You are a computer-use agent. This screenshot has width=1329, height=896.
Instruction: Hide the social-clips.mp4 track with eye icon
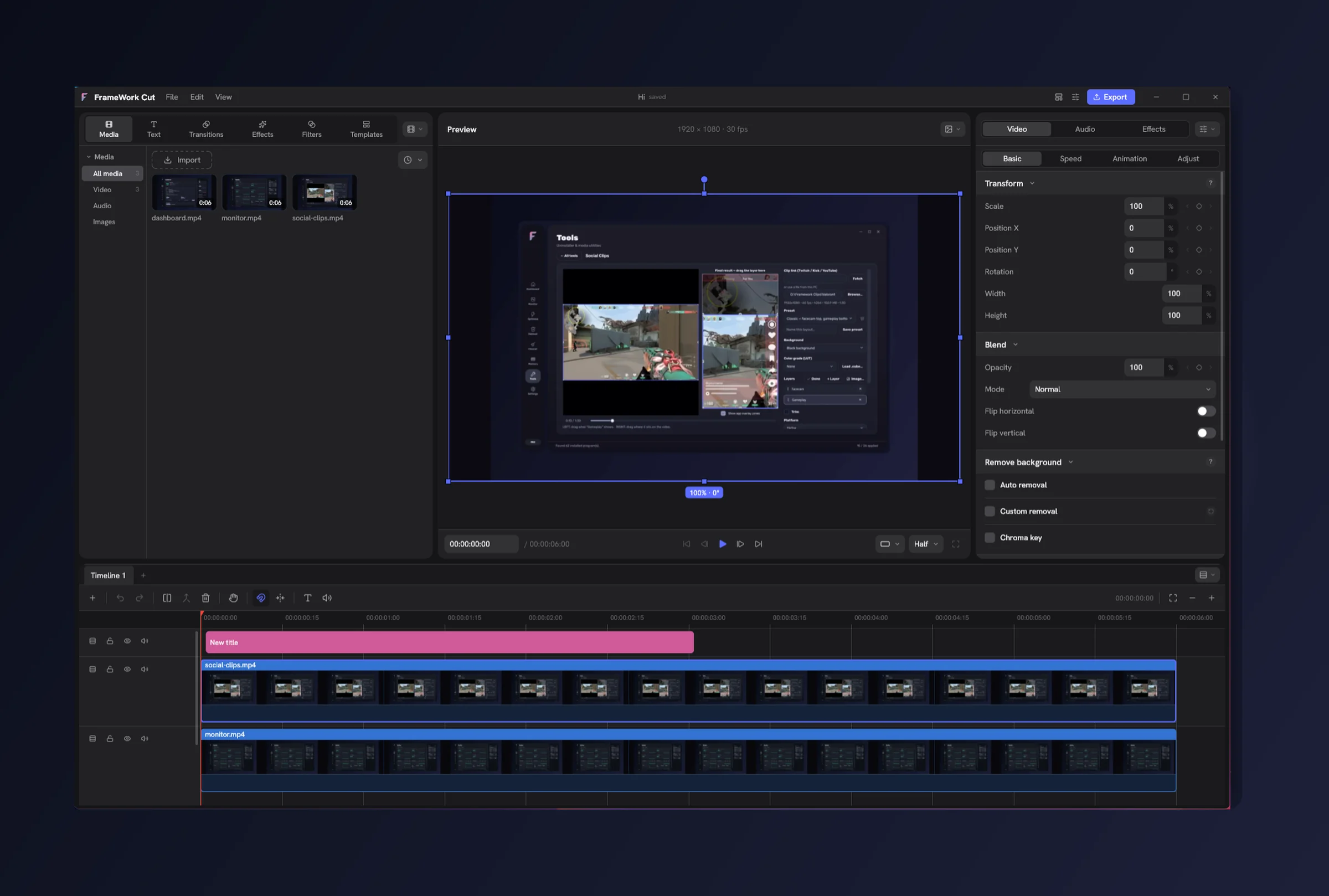point(127,669)
